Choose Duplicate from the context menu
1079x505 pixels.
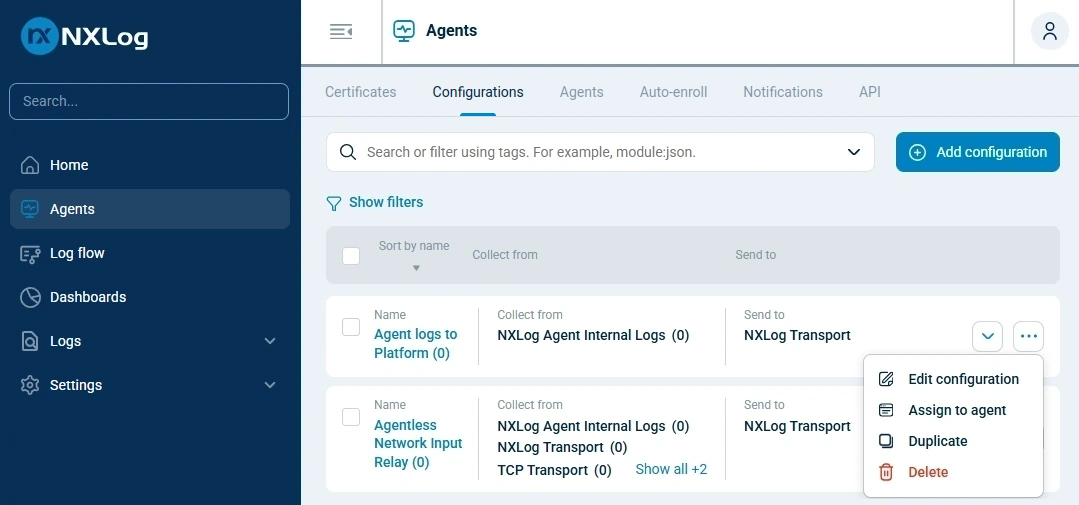click(953, 441)
